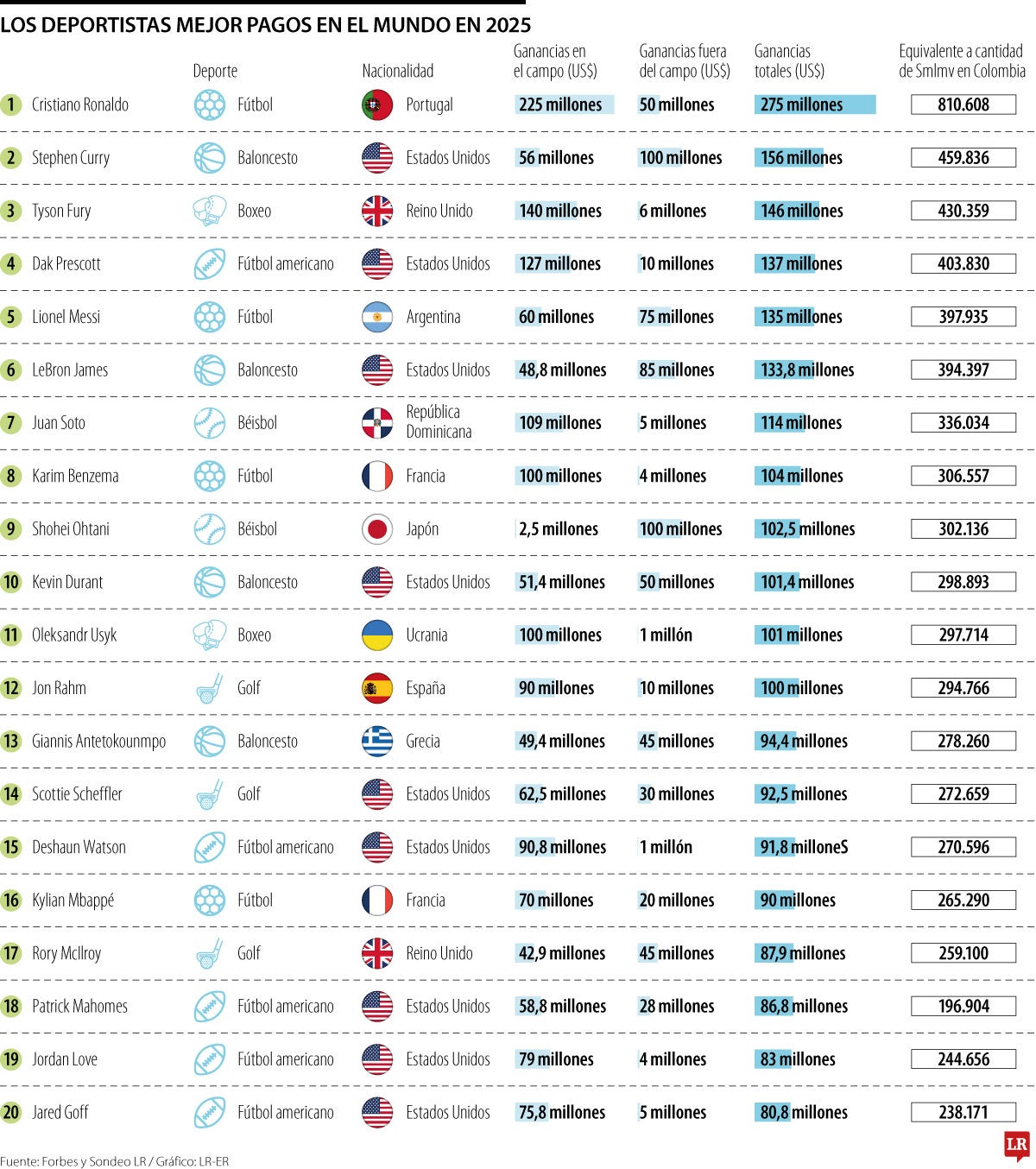The width and height of the screenshot is (1036, 1169).
Task: Select the "Nacionalidad" column header
Action: (397, 71)
